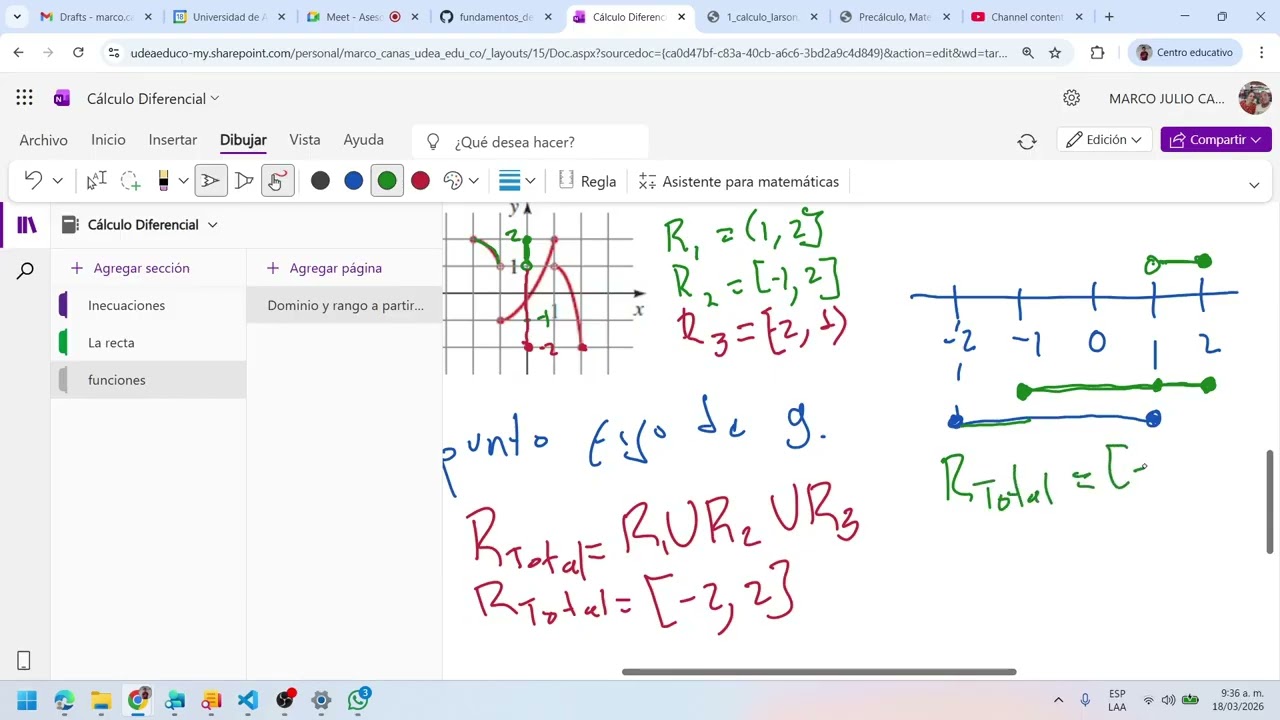Click the horizontal scrollbar thumb
Screen dimensions: 1280x720
coord(819,672)
